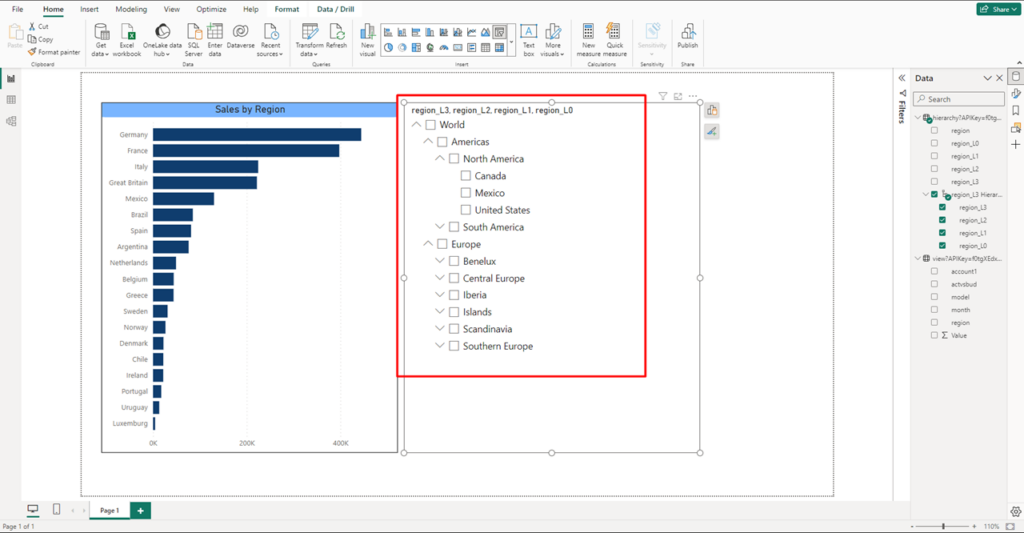
Task: Switch to mobile layout icon
Action: [x=56, y=509]
